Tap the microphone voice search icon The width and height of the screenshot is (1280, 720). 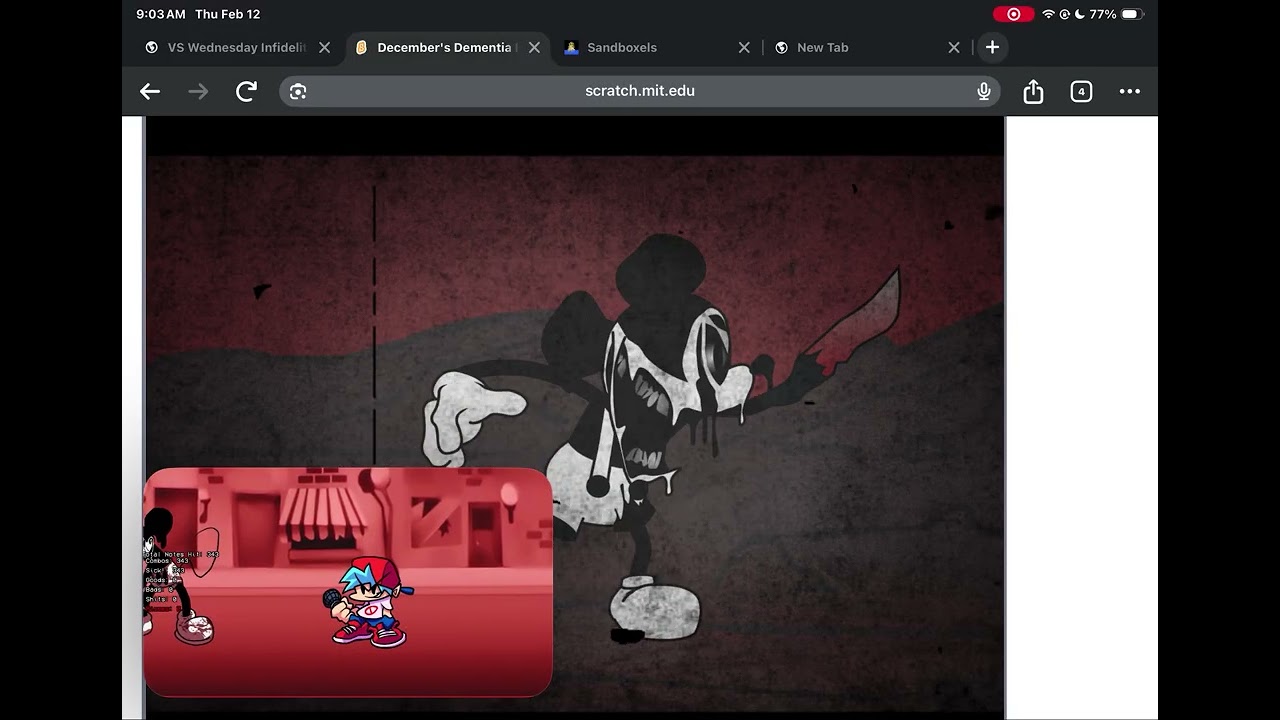tap(984, 92)
